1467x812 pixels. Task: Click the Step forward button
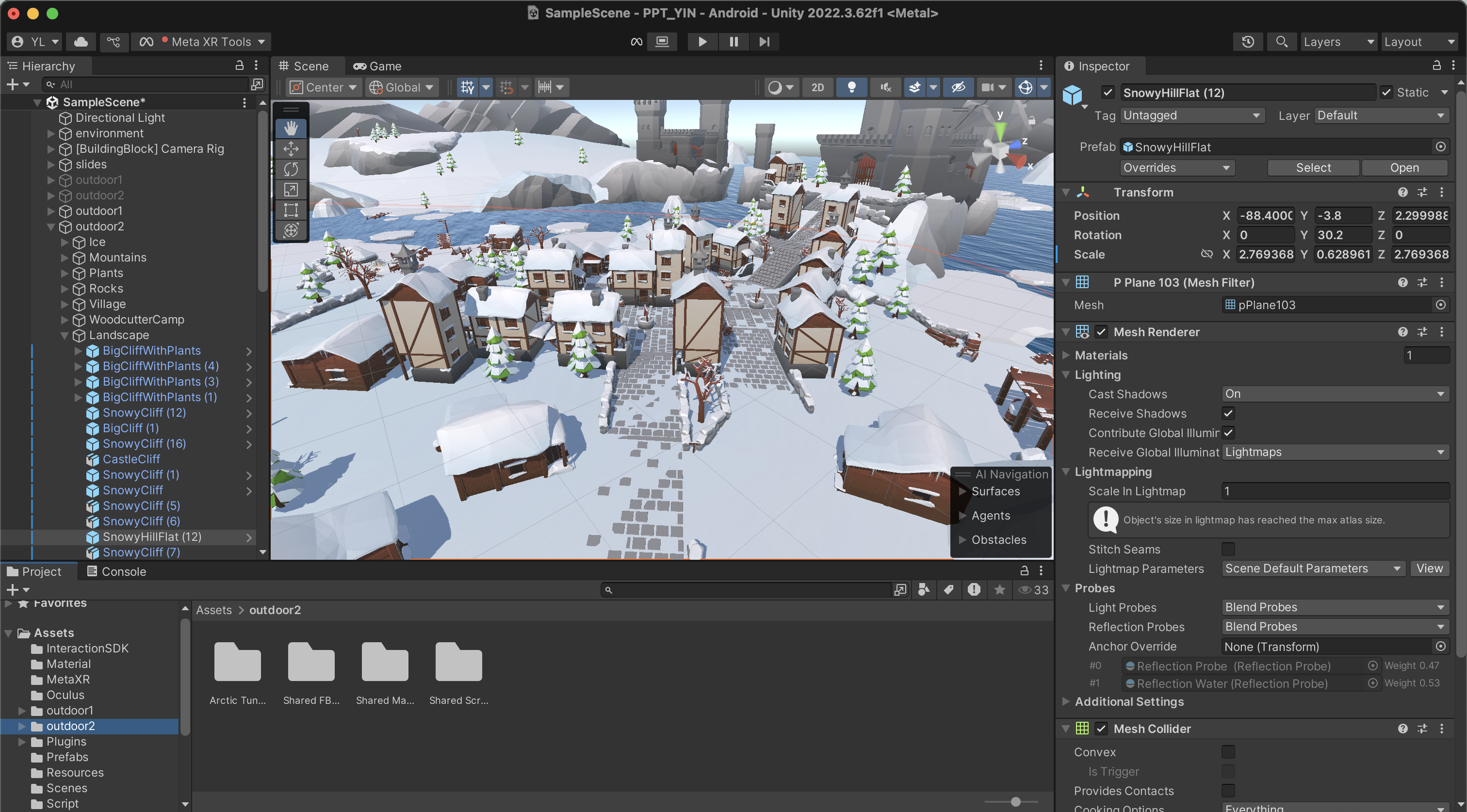(x=764, y=42)
